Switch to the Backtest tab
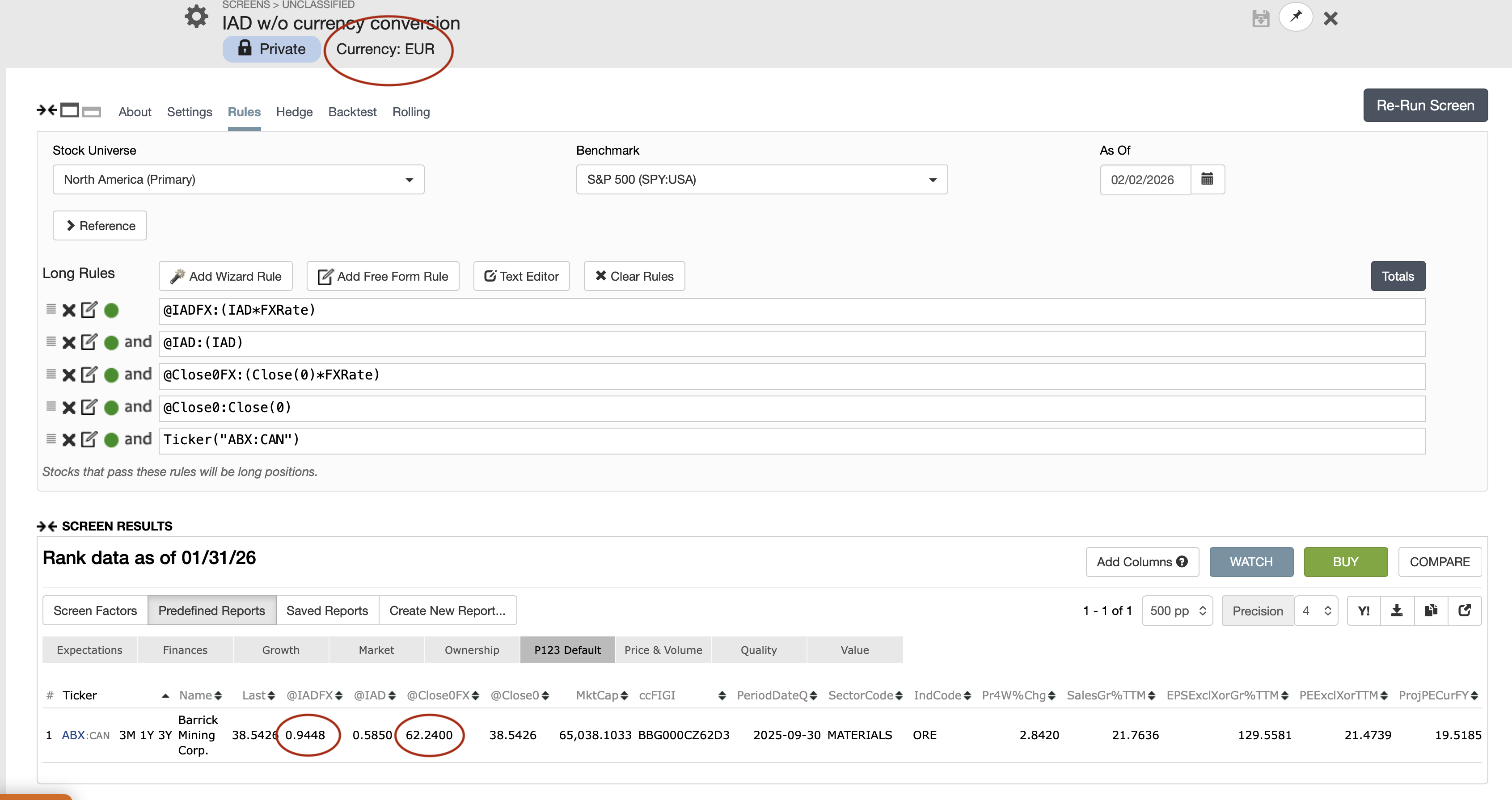The width and height of the screenshot is (1512, 800). tap(352, 112)
